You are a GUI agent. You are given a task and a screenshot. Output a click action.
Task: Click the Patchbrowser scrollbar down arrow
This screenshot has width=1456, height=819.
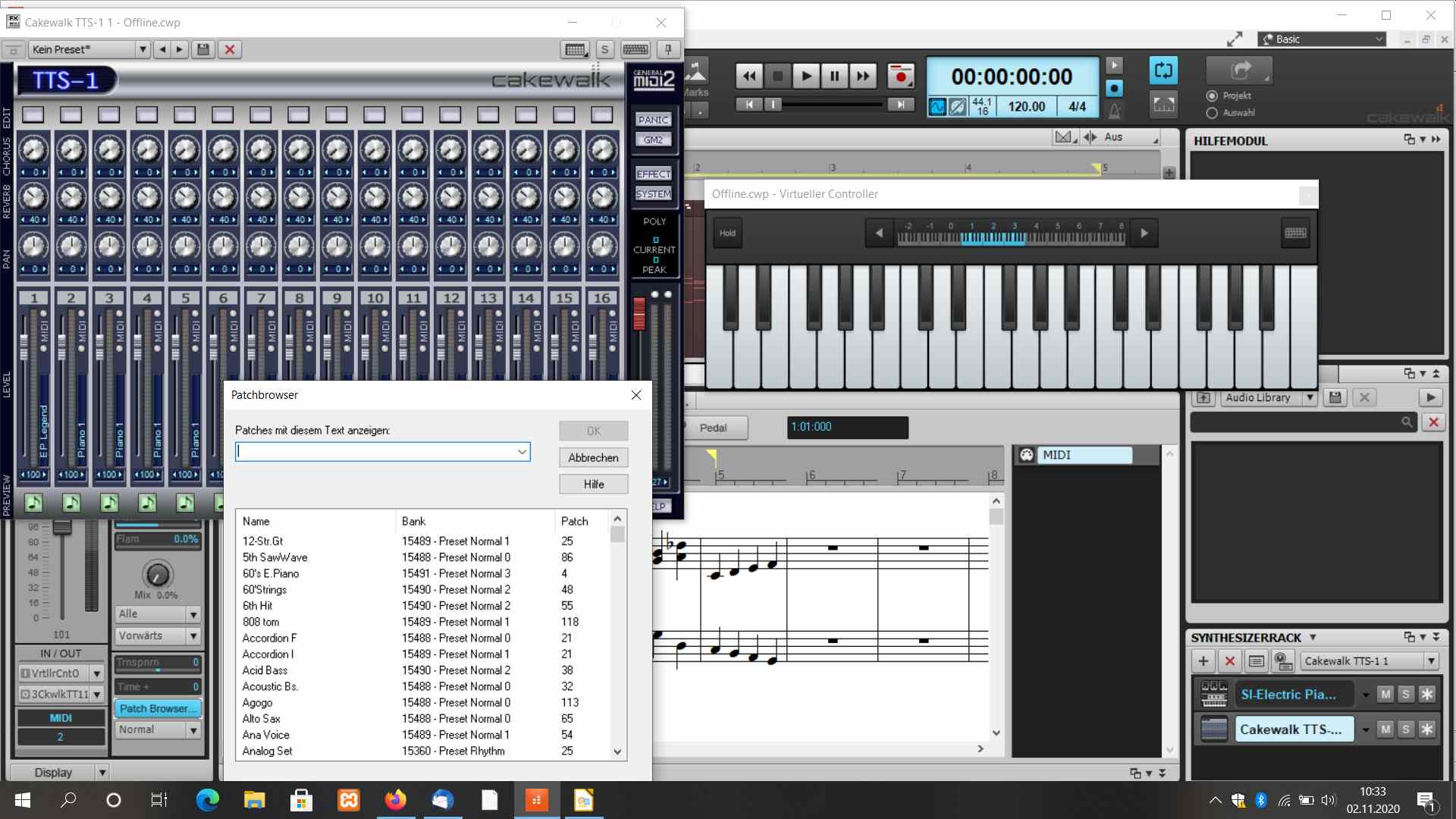618,751
